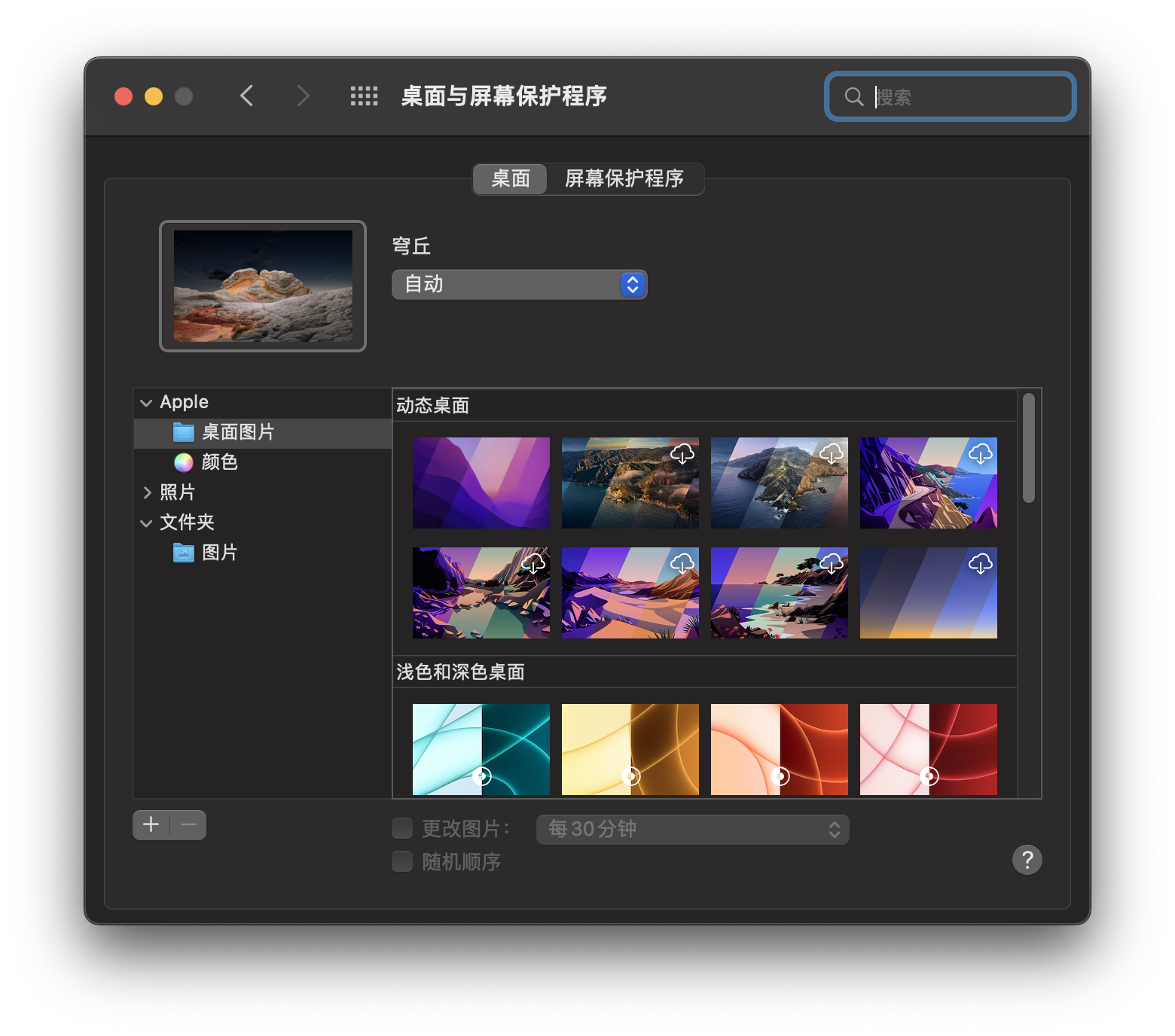Switch to the 屏幕保护程序 tab
Image resolution: width=1175 pixels, height=1036 pixels.
(x=624, y=179)
